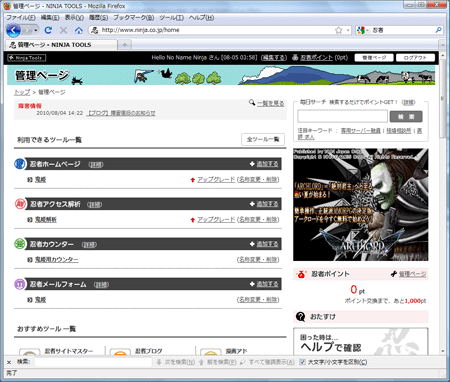The width and height of the screenshot is (450, 382).
Task: Reload the page with the refresh icon
Action: click(48, 30)
